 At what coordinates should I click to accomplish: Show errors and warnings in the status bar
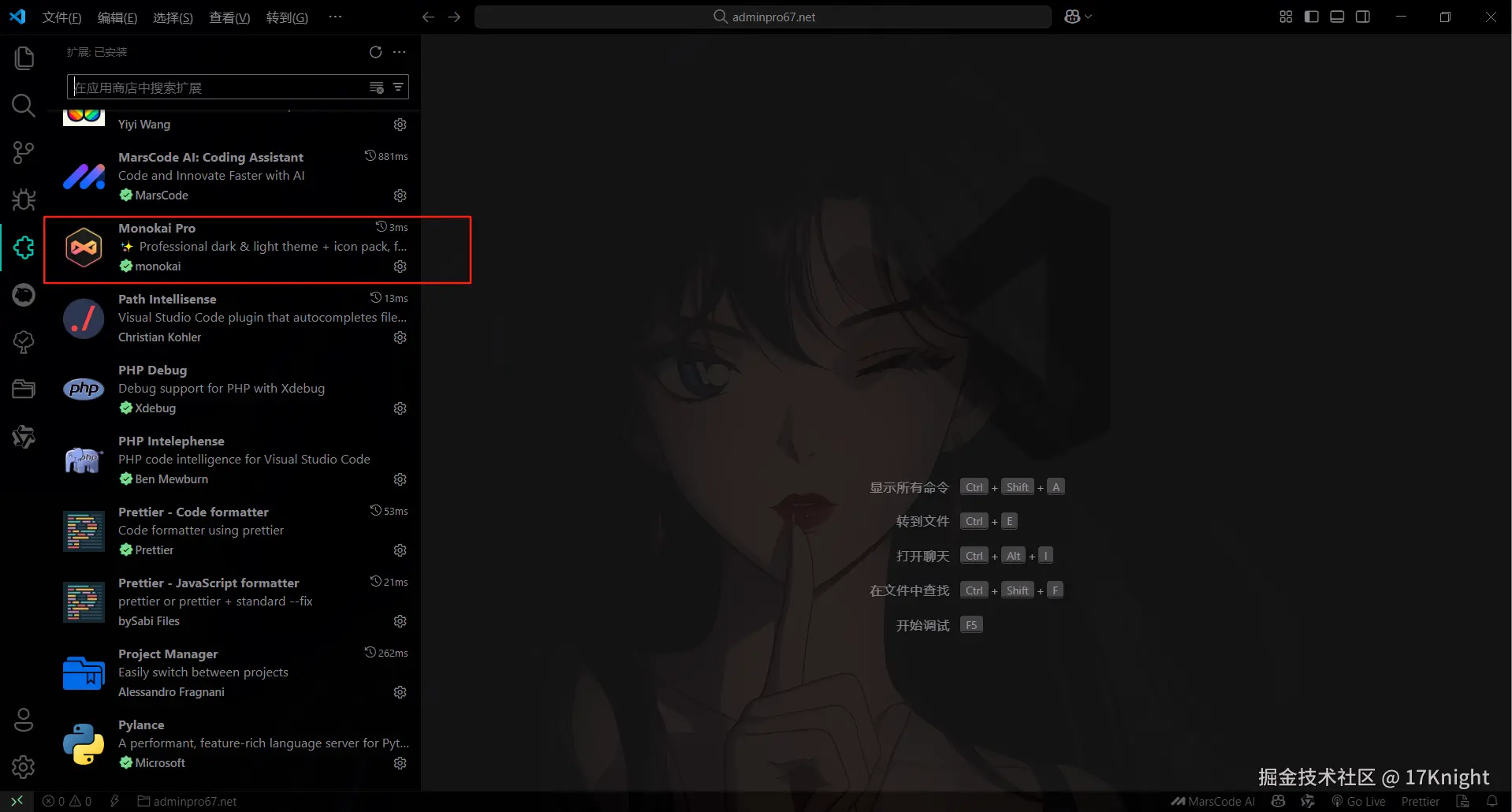coord(67,801)
